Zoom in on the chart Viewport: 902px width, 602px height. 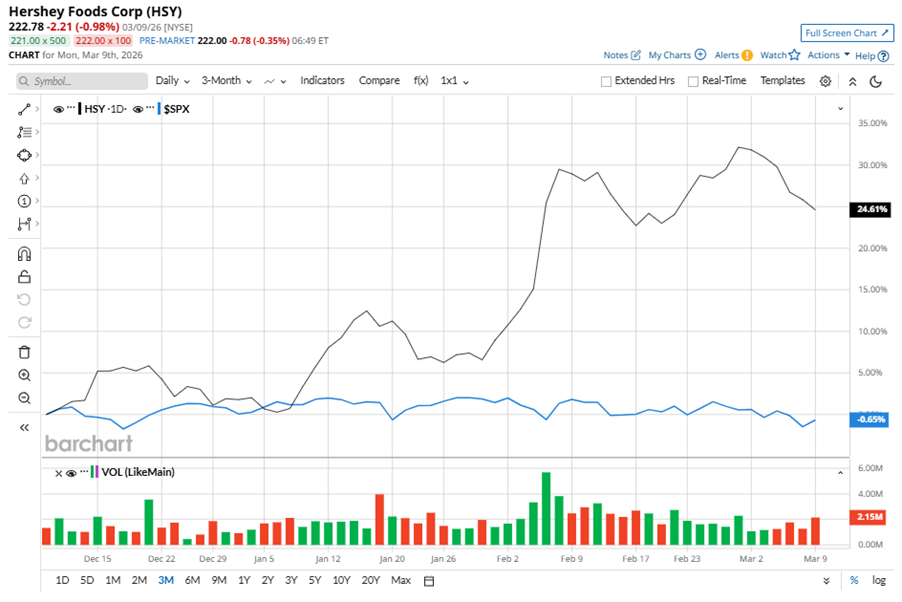24,375
